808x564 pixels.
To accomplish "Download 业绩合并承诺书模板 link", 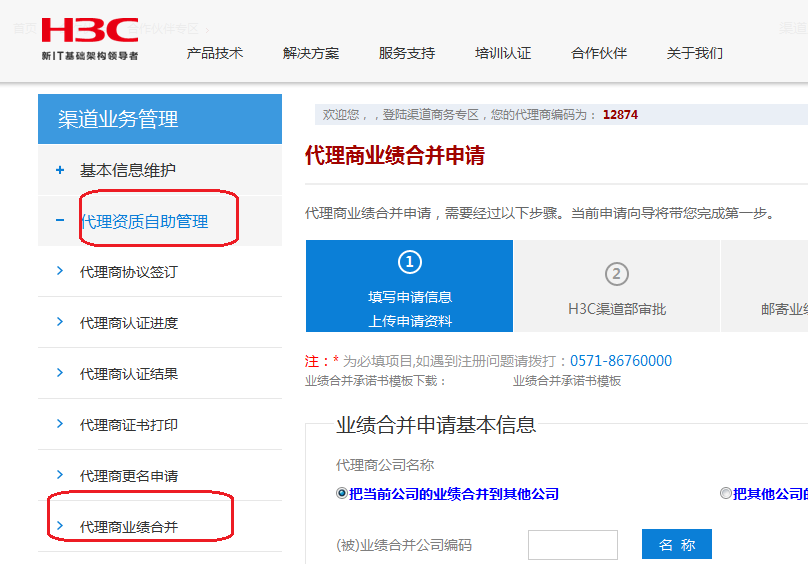I will 567,381.
